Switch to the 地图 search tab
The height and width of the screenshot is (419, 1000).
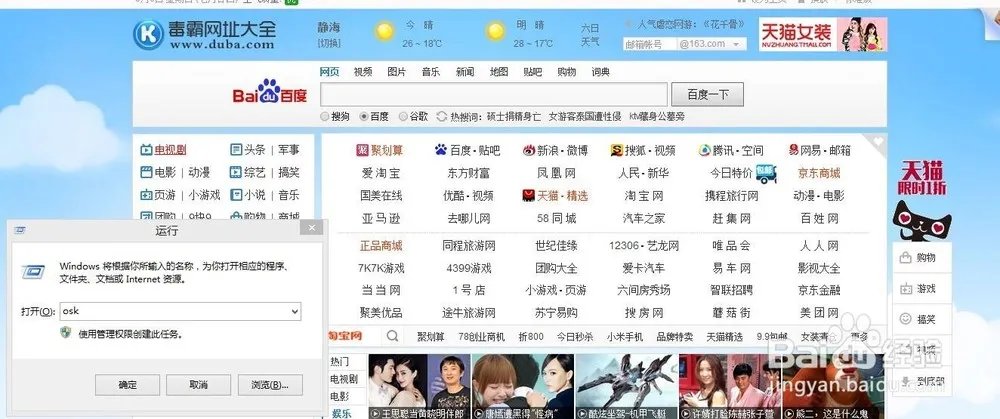(x=499, y=71)
